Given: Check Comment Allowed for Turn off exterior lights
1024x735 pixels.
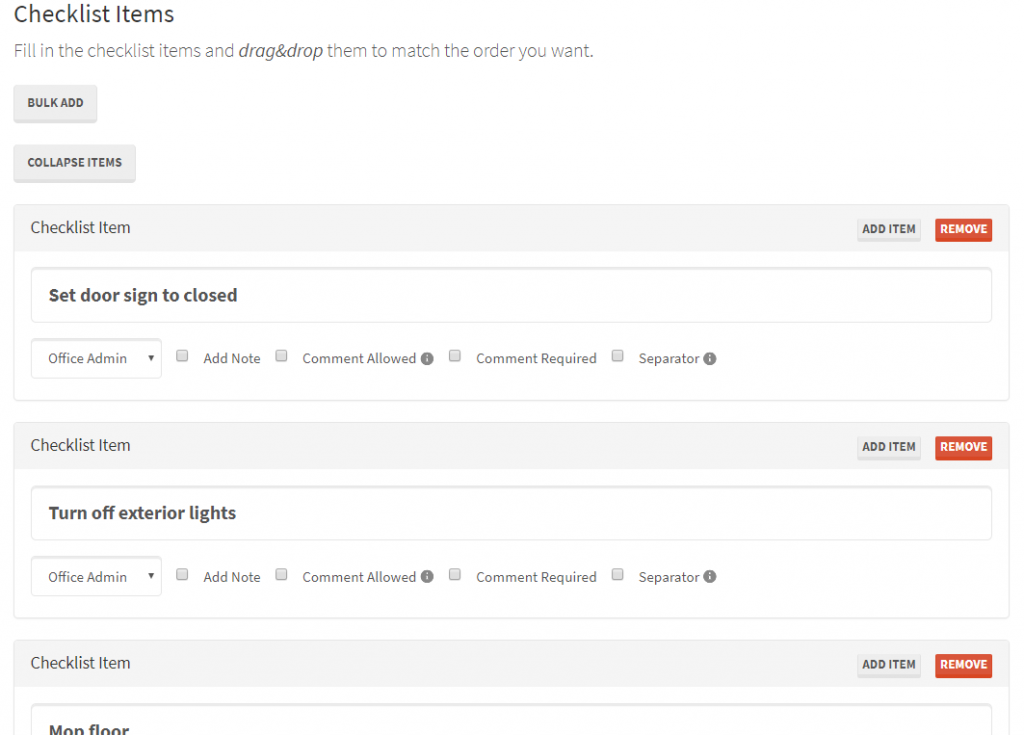Looking at the screenshot, I should pos(281,574).
